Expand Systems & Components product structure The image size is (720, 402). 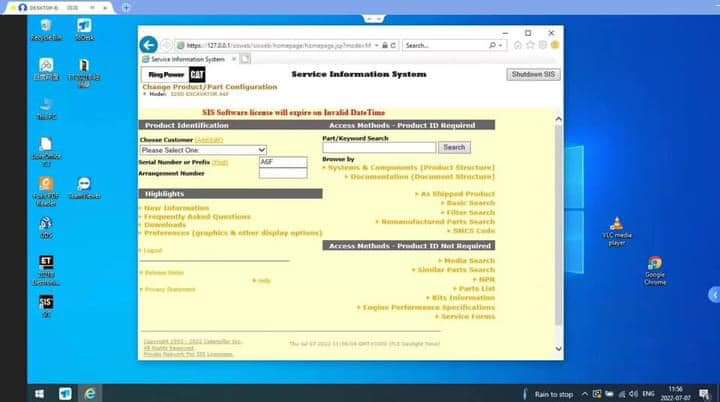pos(410,167)
